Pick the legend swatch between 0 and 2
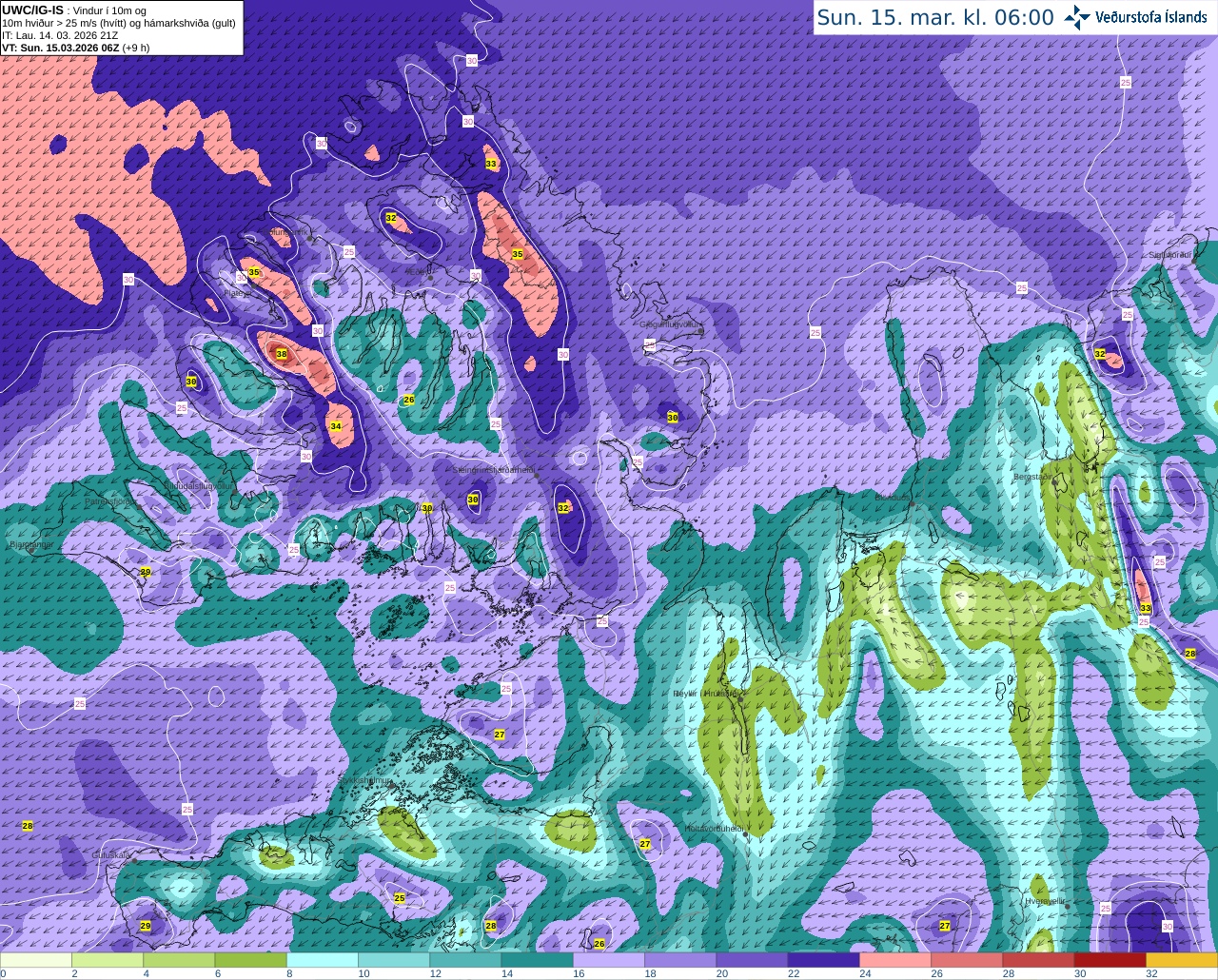Image resolution: width=1218 pixels, height=980 pixels. coord(36,960)
